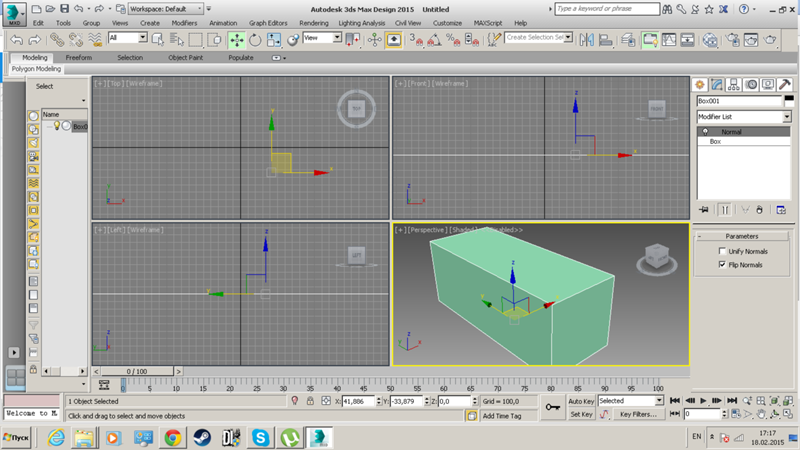The width and height of the screenshot is (800, 450).
Task: Open the Graph Editors menu
Action: click(x=268, y=23)
